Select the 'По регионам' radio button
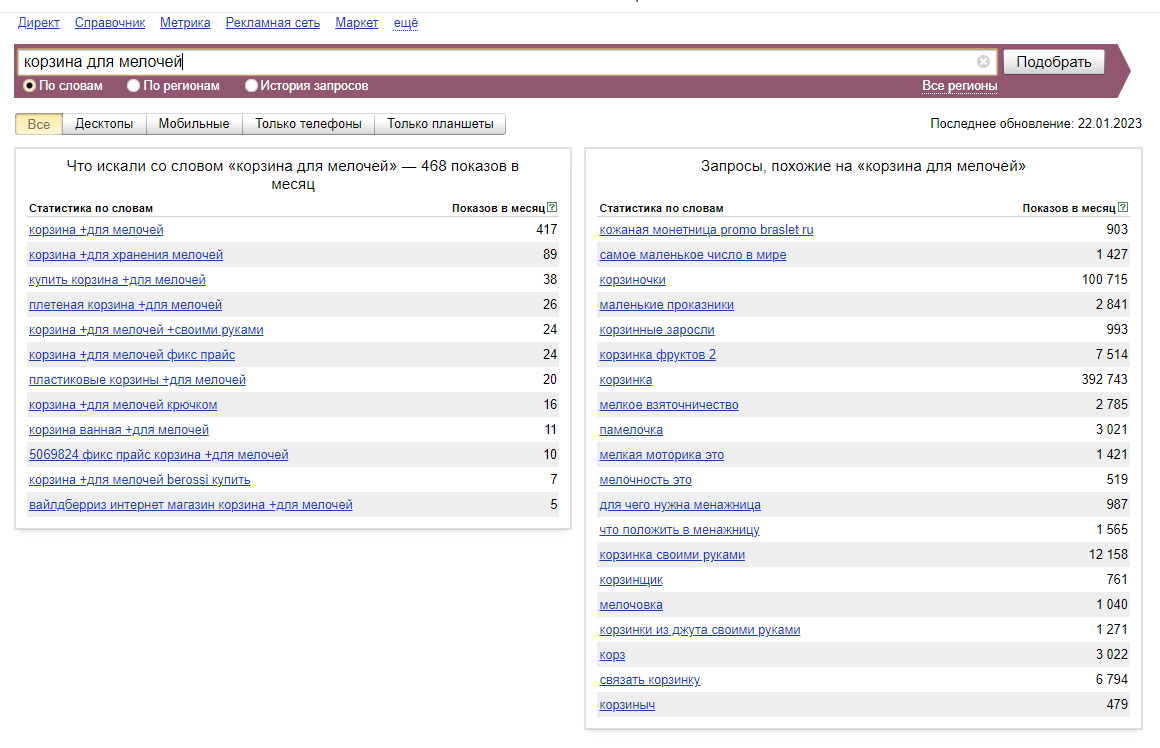The height and width of the screenshot is (748, 1160). point(133,86)
